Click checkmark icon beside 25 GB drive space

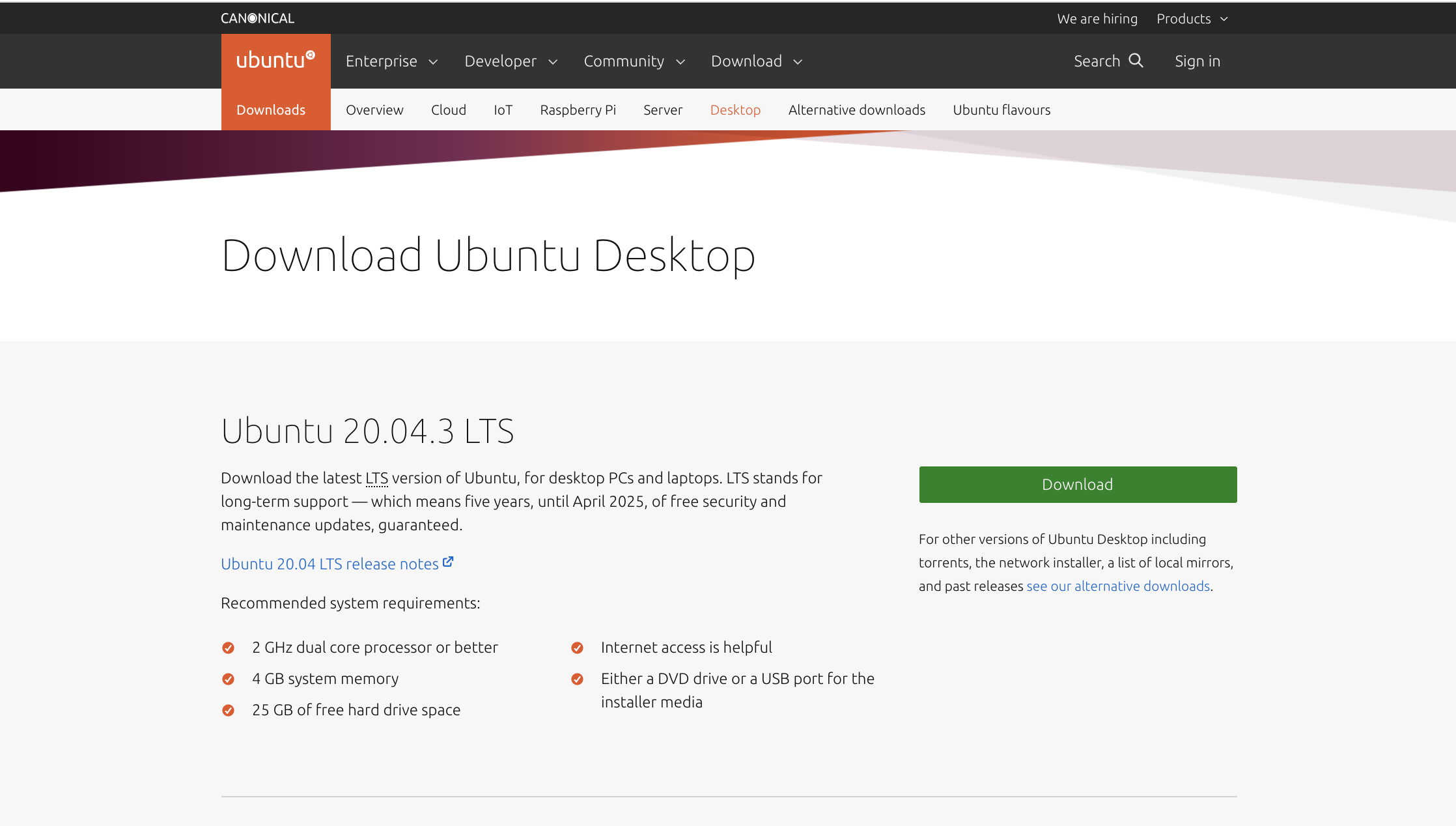click(x=228, y=710)
